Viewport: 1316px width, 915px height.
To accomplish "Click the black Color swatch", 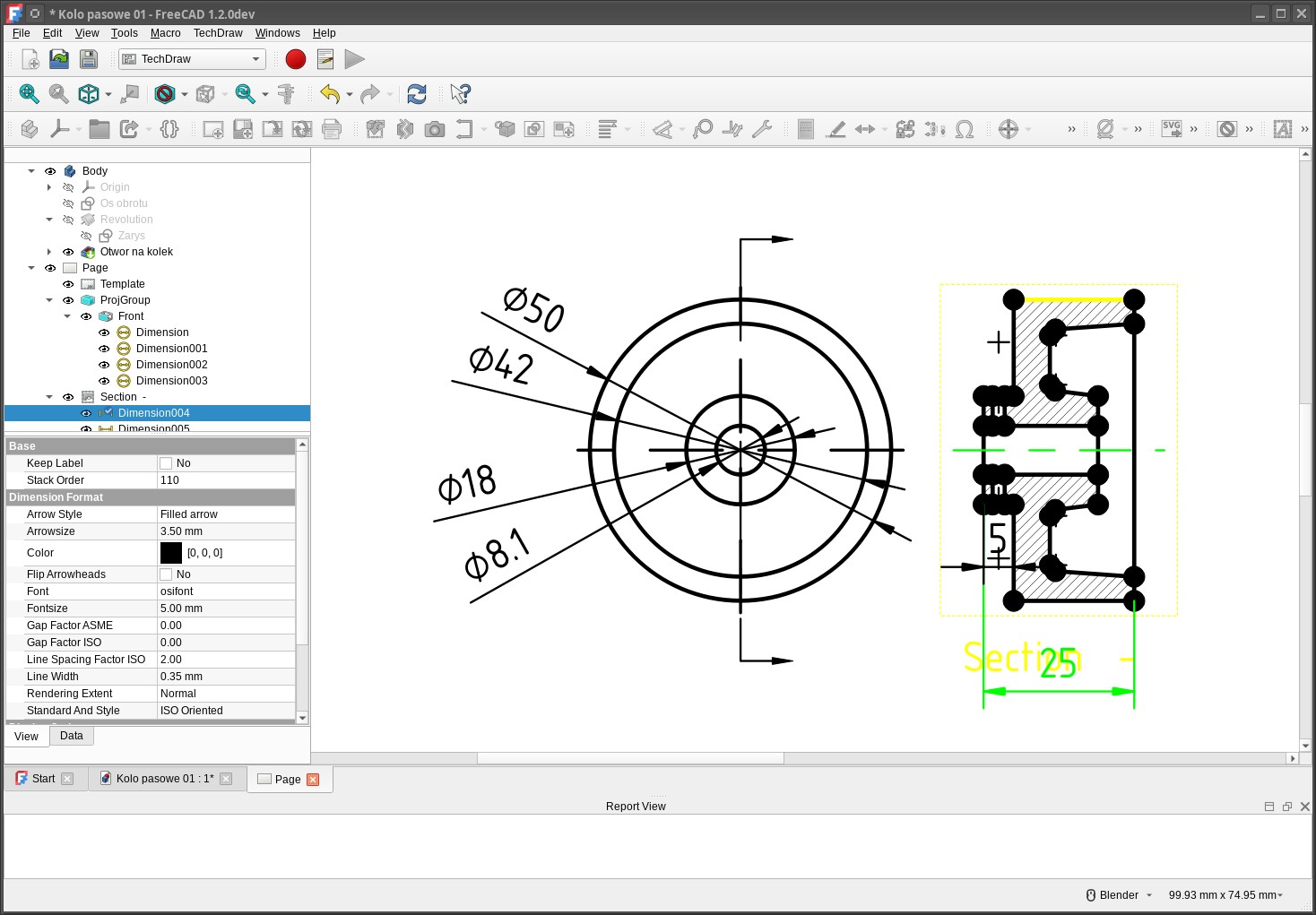I will pos(171,553).
